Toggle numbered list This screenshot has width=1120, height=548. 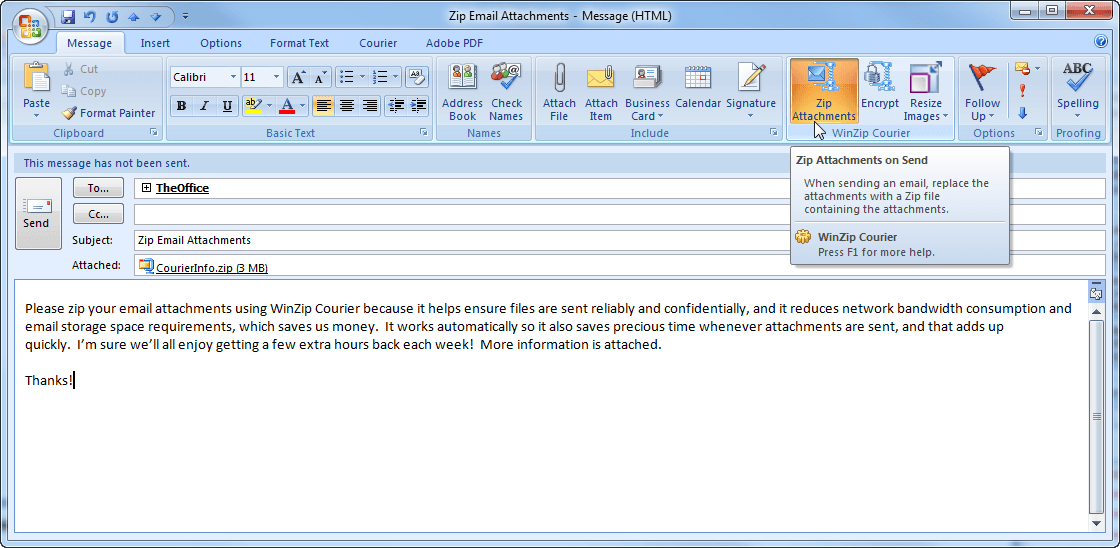[x=381, y=76]
